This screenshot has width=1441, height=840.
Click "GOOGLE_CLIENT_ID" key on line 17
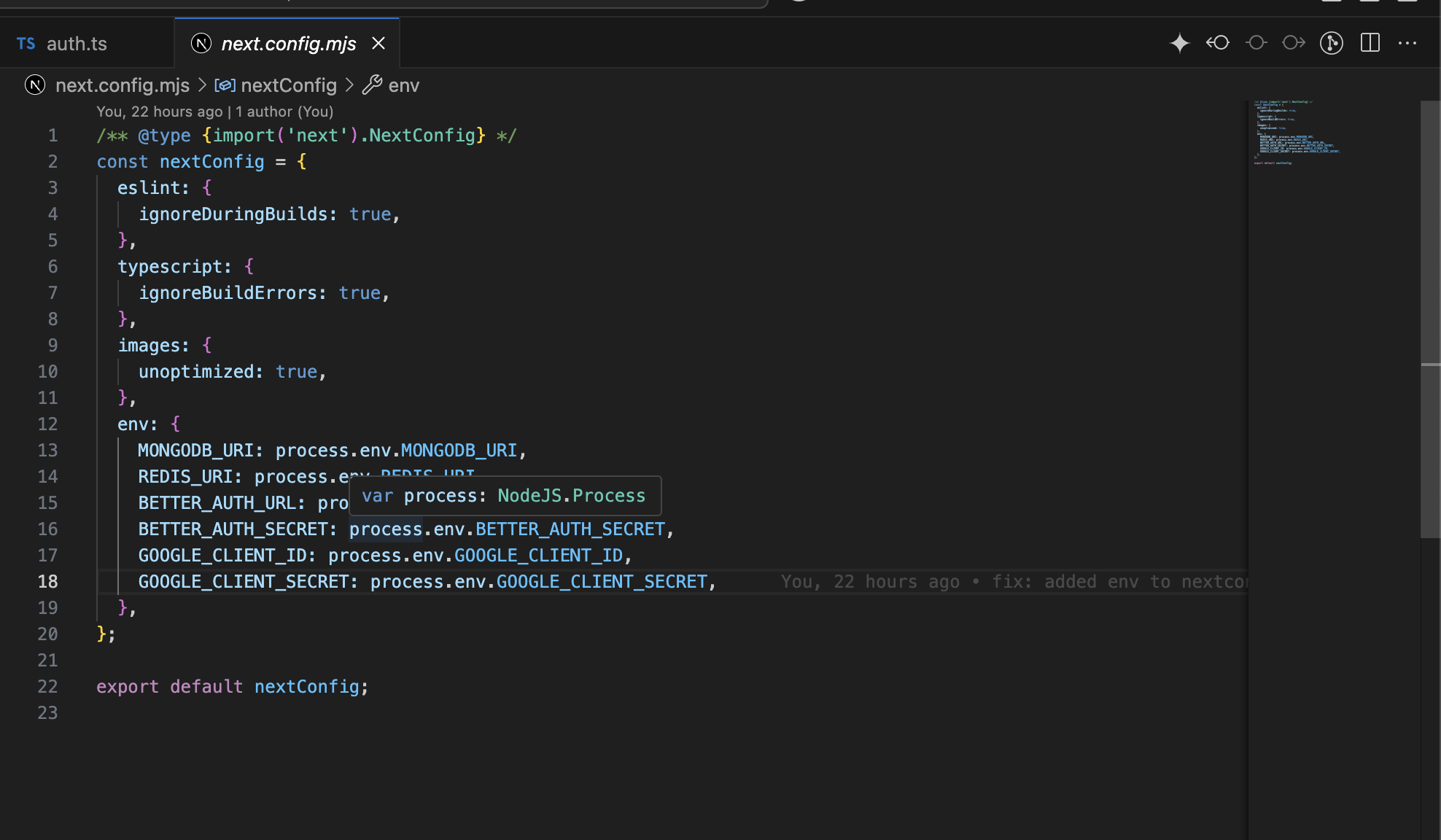click(x=222, y=556)
